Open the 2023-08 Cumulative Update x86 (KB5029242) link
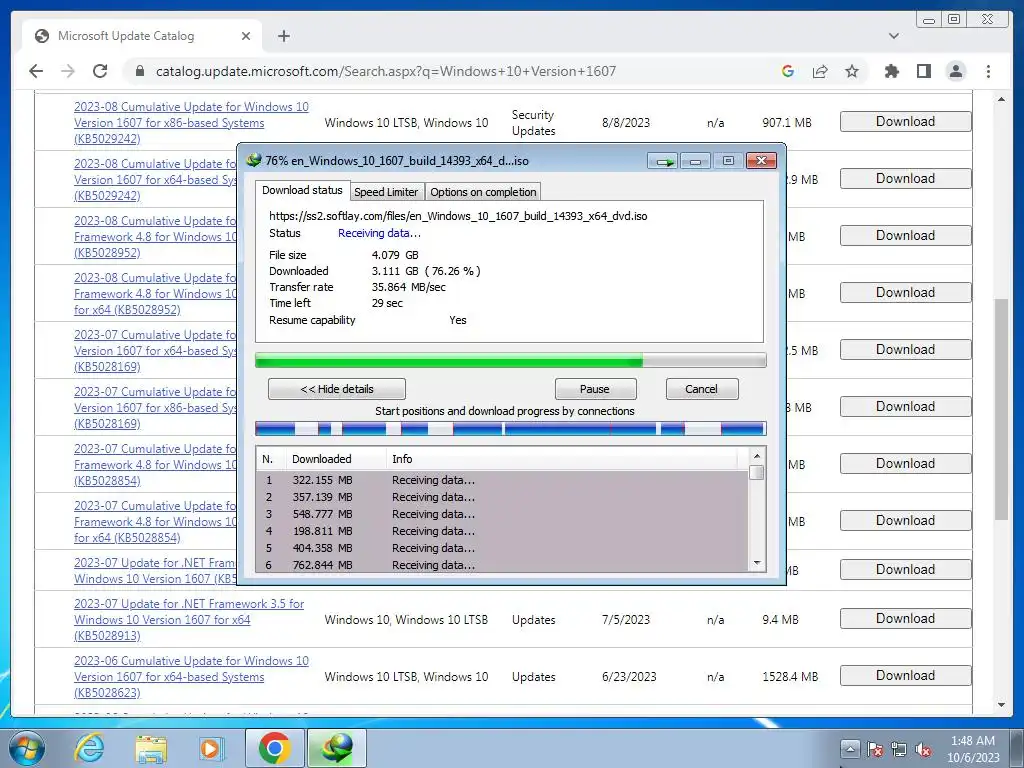The width and height of the screenshot is (1024, 768). click(191, 123)
